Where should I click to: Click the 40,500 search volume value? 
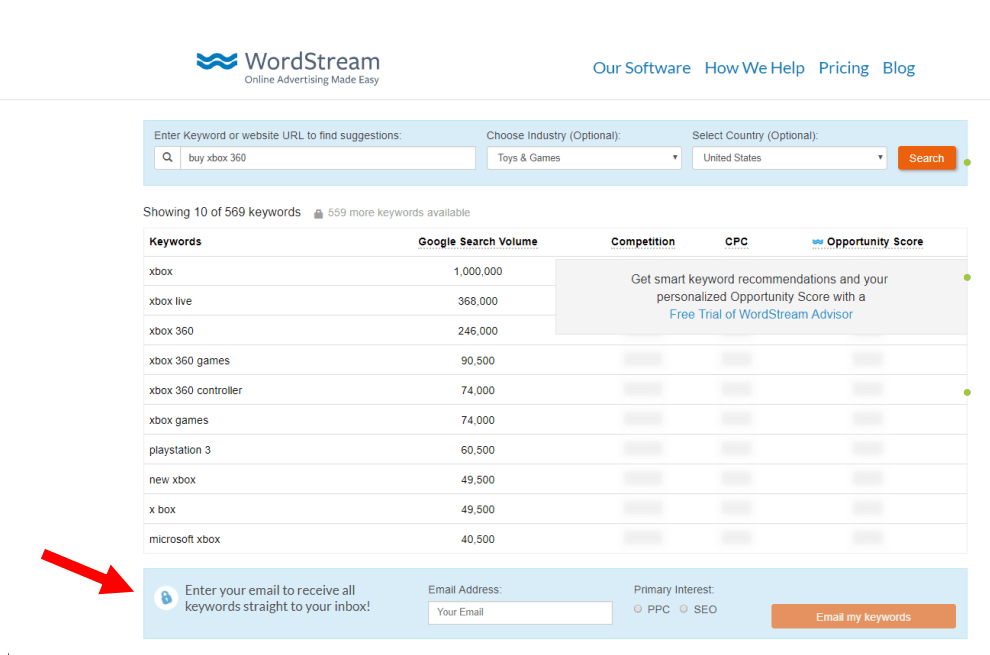click(x=478, y=539)
